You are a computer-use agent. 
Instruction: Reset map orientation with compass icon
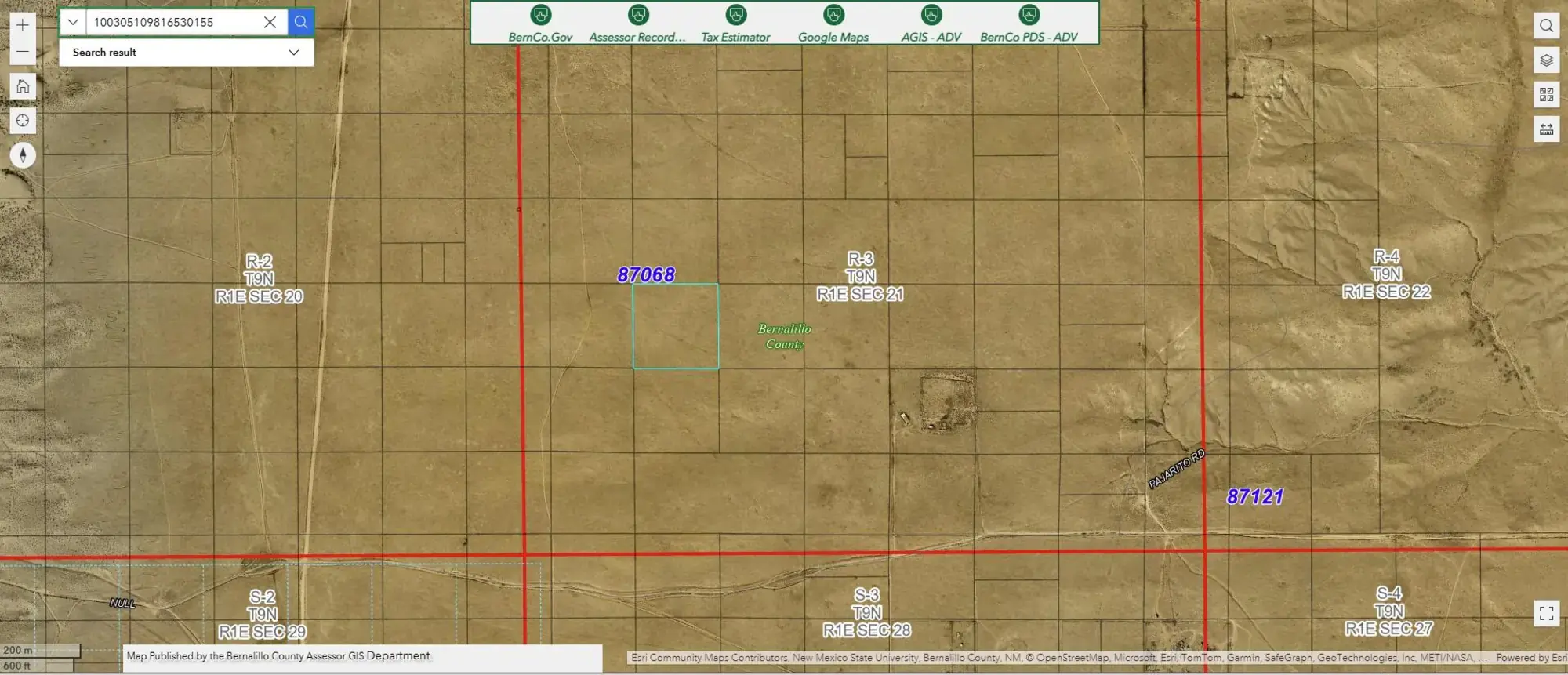[x=23, y=155]
